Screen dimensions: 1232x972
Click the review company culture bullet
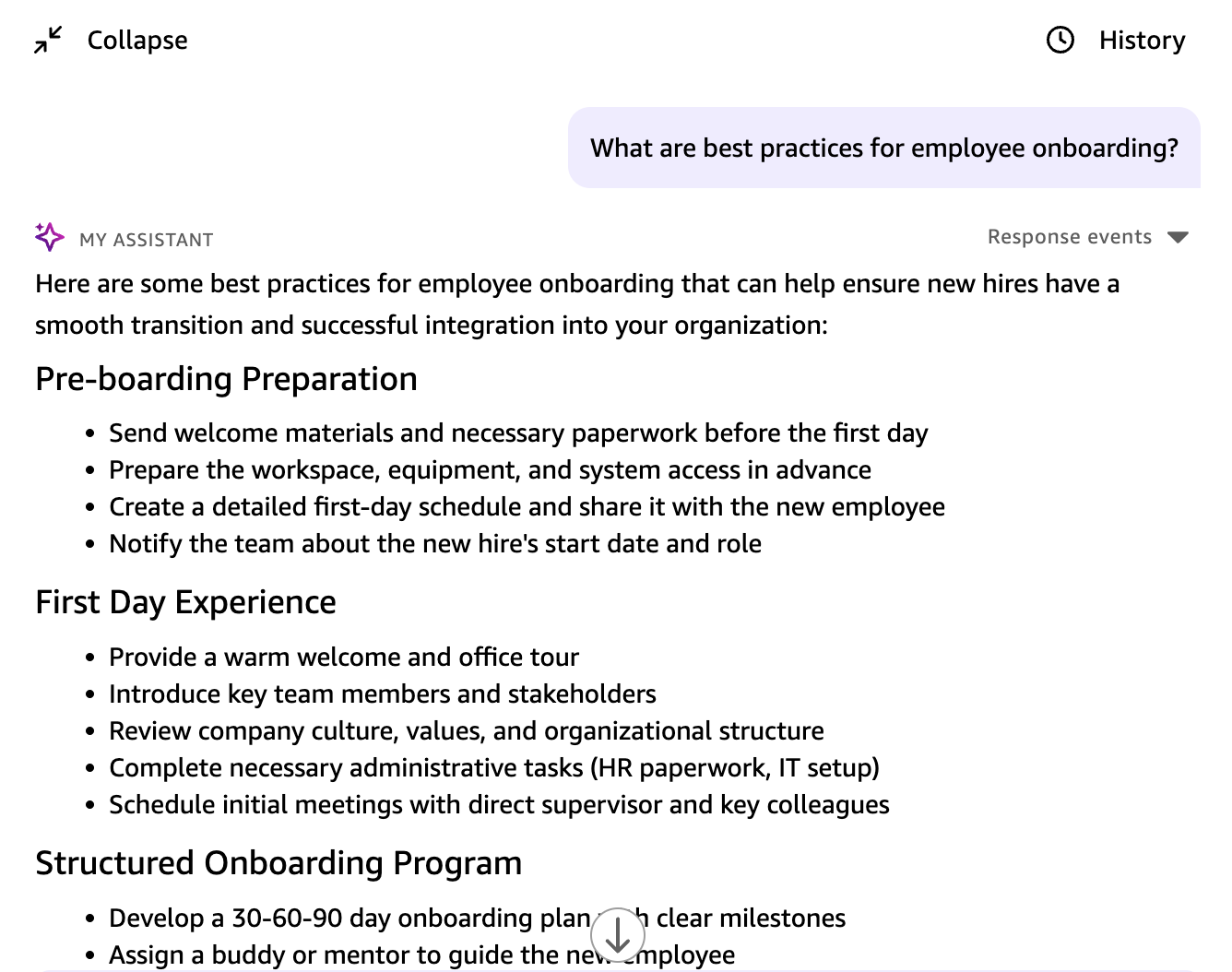click(x=467, y=731)
